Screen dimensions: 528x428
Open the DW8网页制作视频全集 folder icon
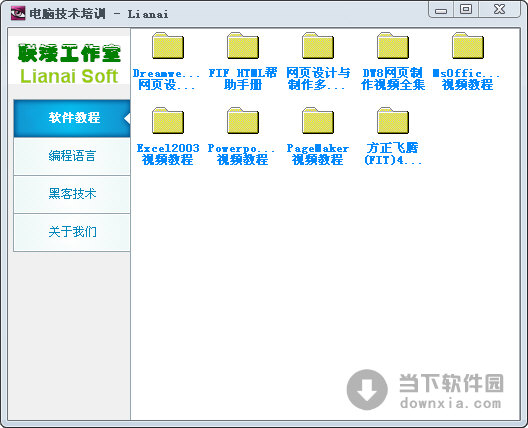click(393, 46)
